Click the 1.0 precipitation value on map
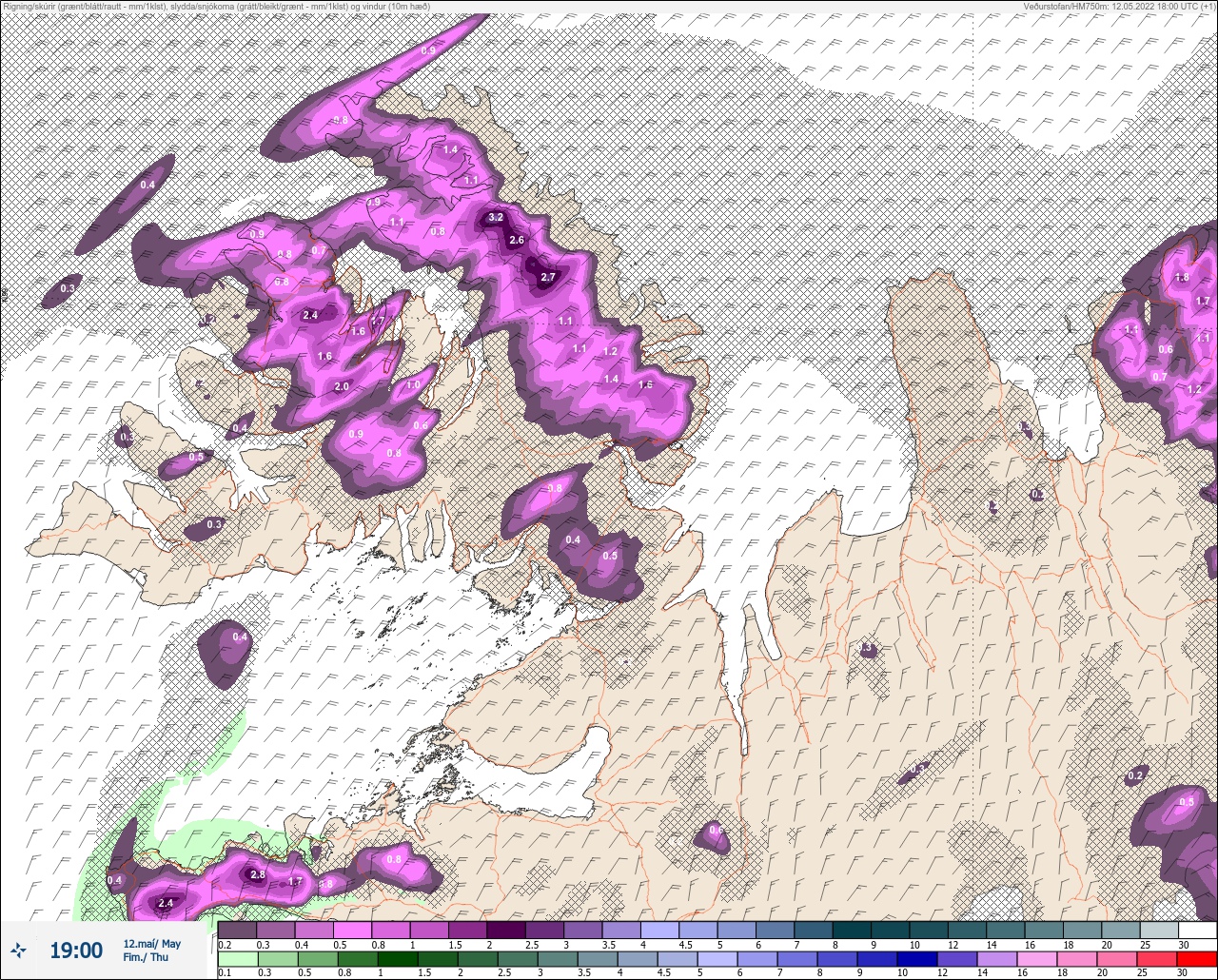Image resolution: width=1218 pixels, height=980 pixels. pyautogui.click(x=414, y=385)
